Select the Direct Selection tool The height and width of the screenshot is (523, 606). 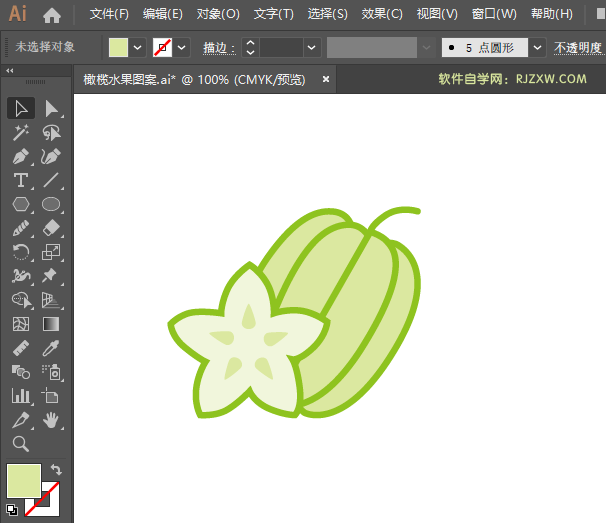tap(51, 108)
